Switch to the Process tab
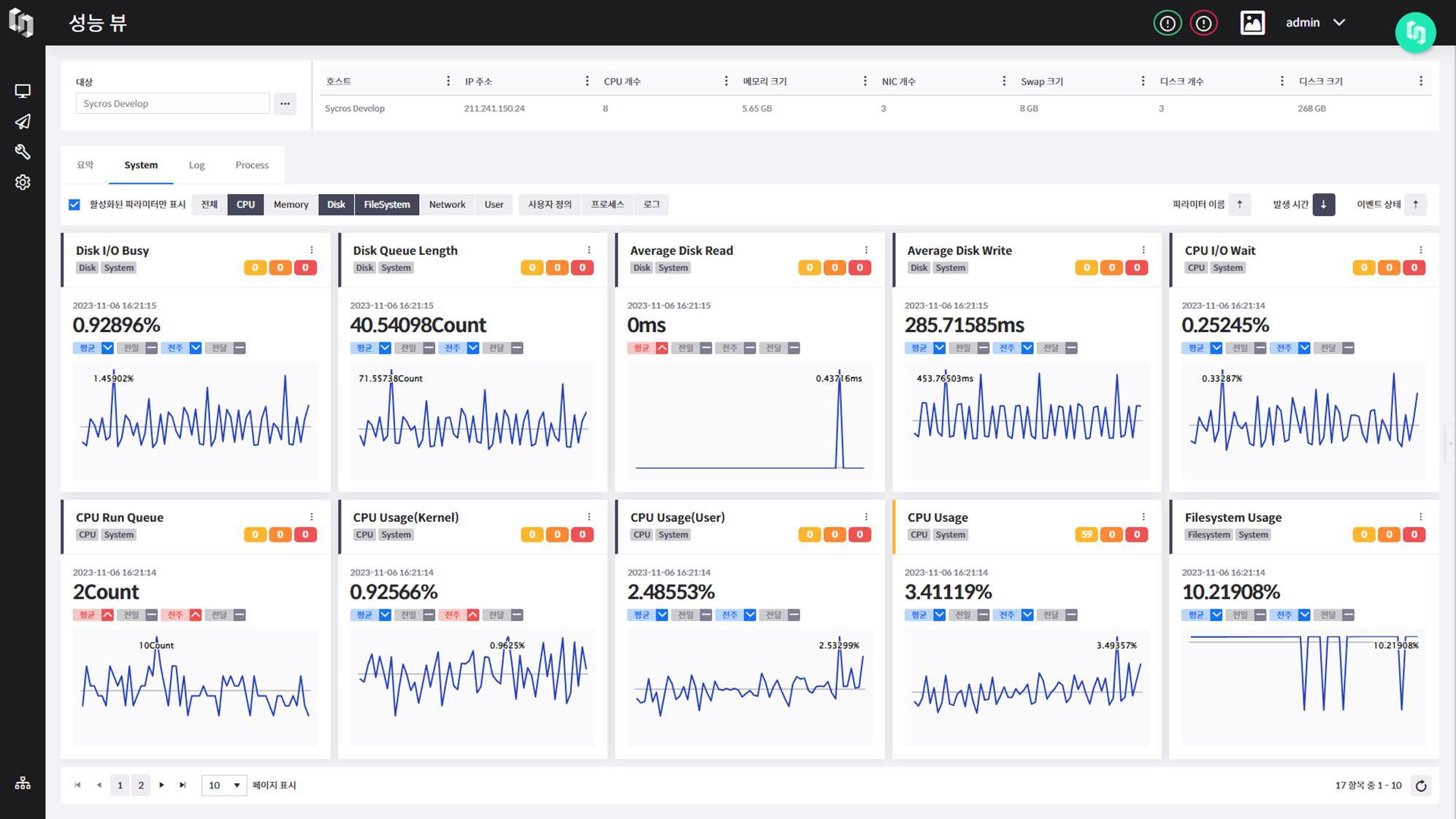 pos(252,165)
